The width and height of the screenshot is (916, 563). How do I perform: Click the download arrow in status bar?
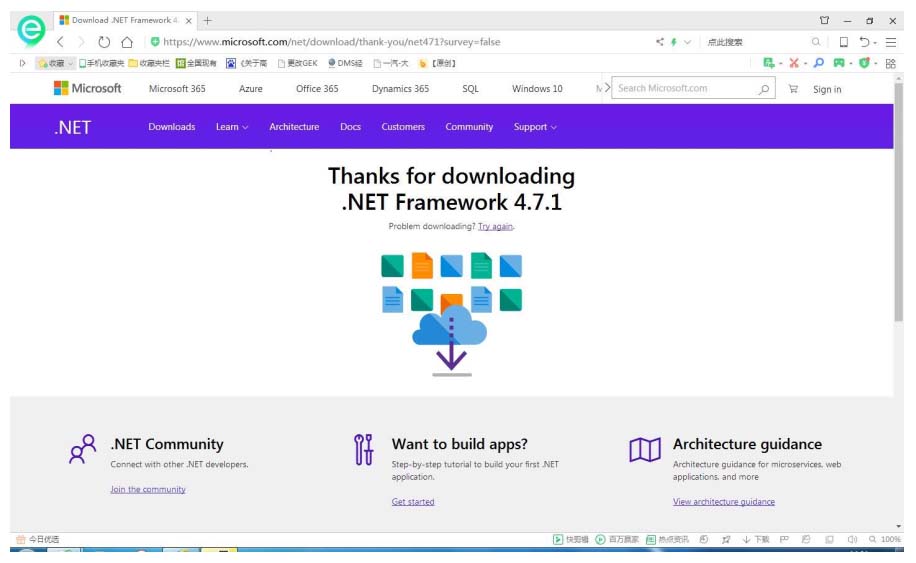(746, 539)
